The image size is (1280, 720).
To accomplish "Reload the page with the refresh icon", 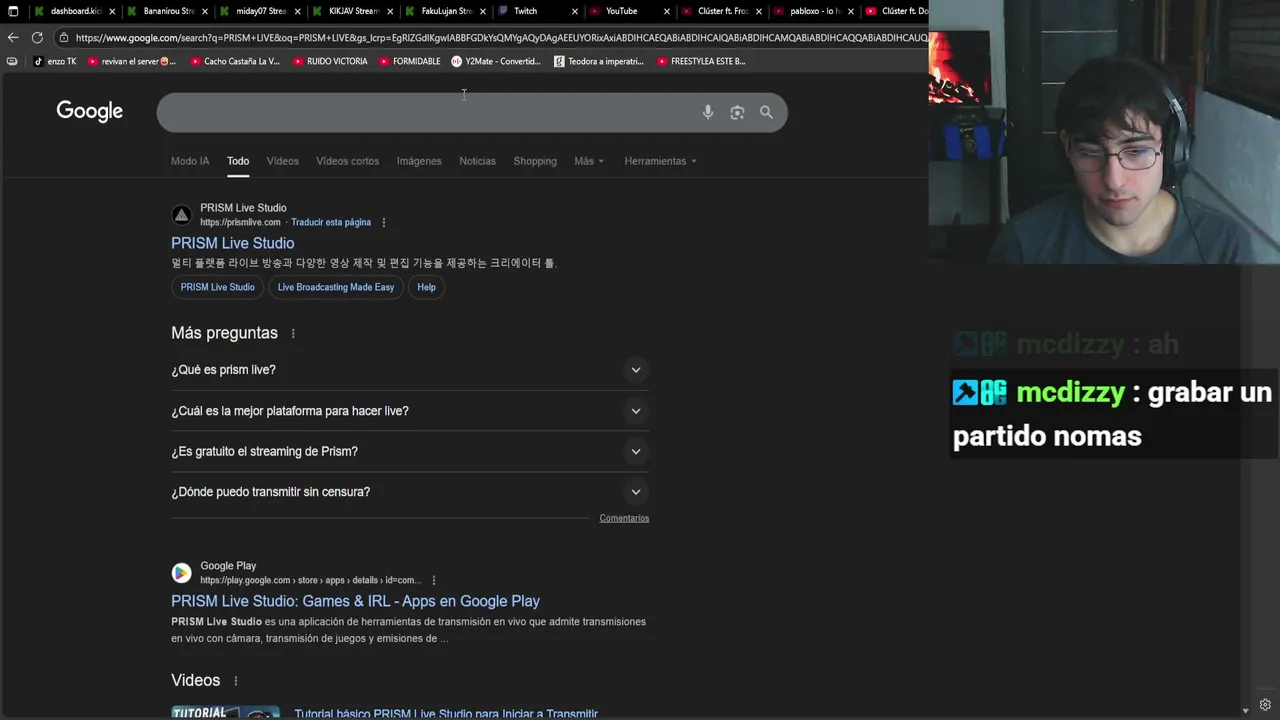I will pyautogui.click(x=37, y=38).
